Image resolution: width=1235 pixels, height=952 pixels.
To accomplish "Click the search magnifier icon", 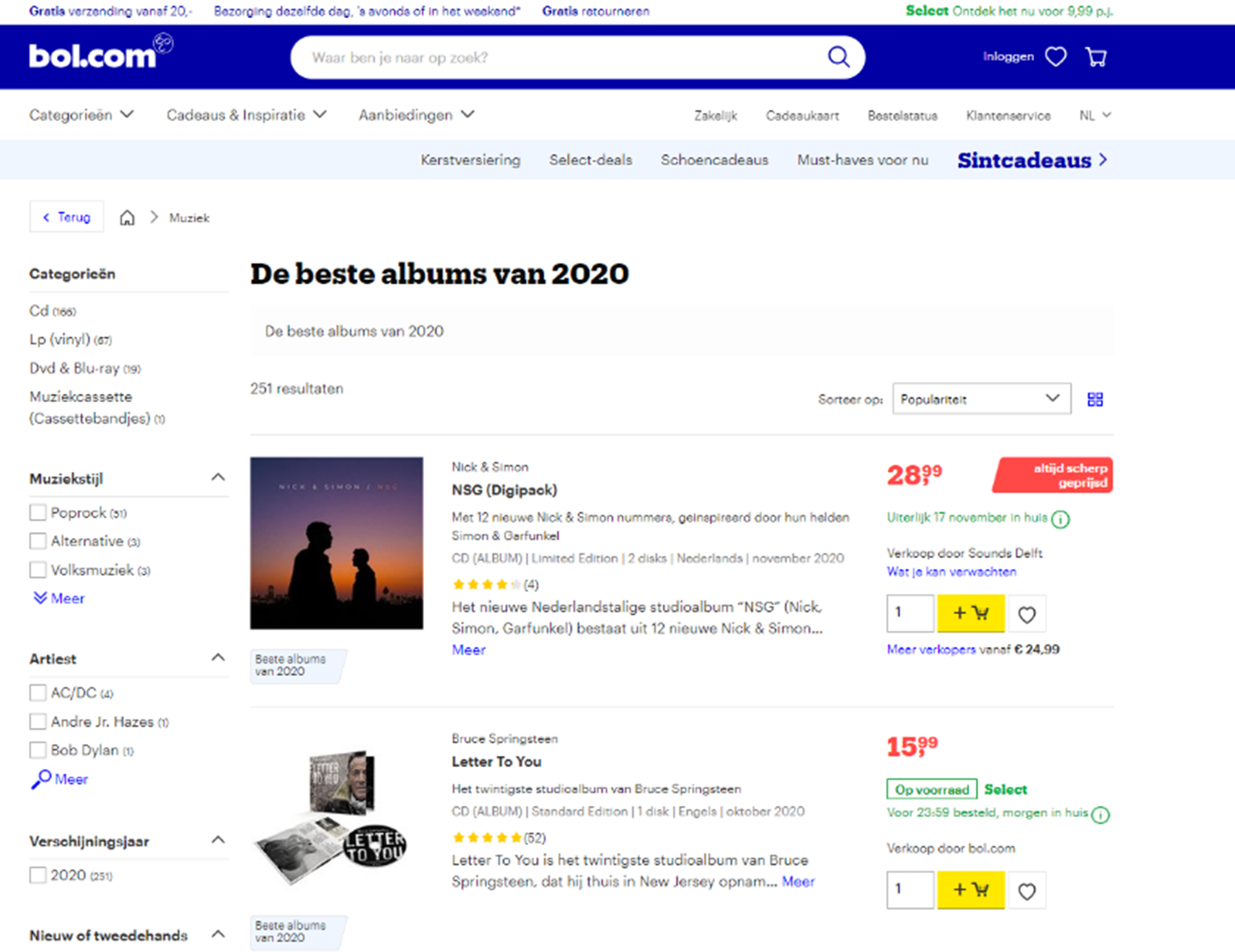I will pyautogui.click(x=838, y=57).
